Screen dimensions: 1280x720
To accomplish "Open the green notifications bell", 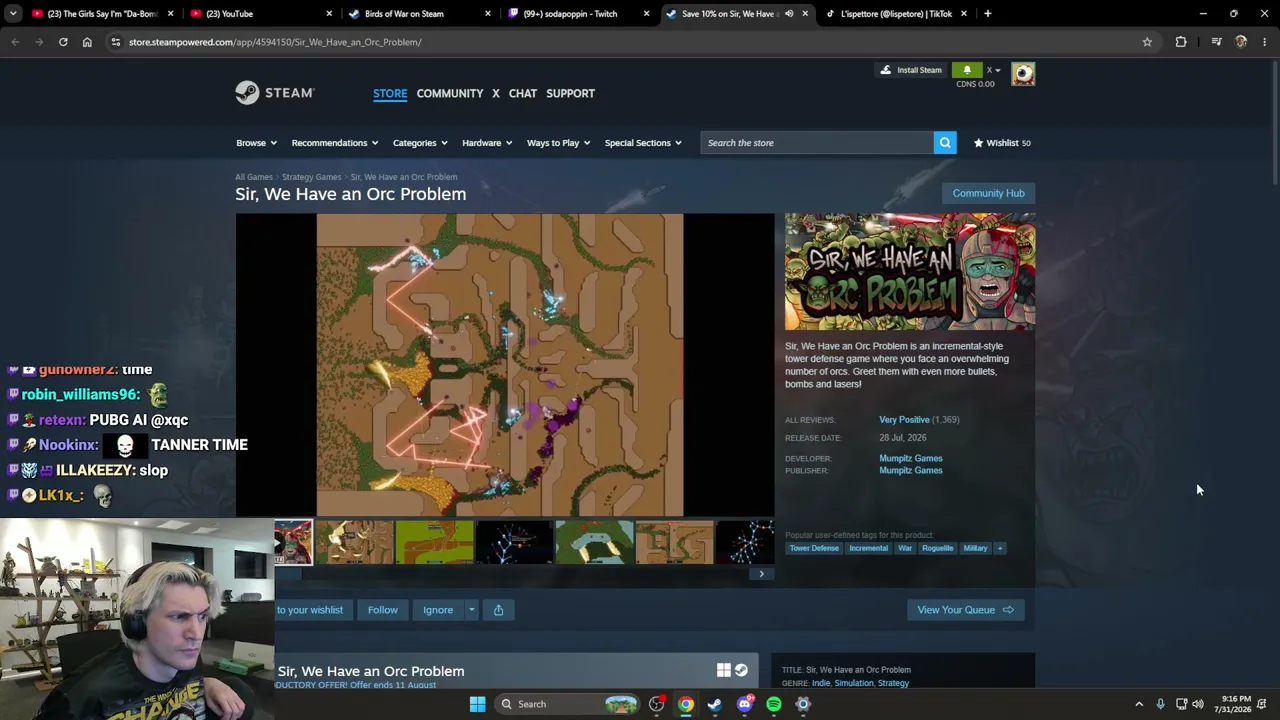I will pos(967,70).
